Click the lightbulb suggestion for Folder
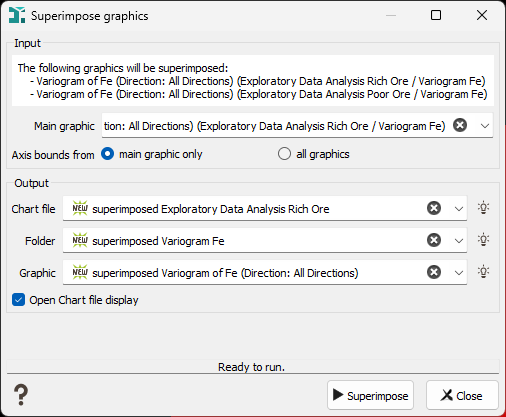This screenshot has width=506, height=417. pyautogui.click(x=483, y=240)
